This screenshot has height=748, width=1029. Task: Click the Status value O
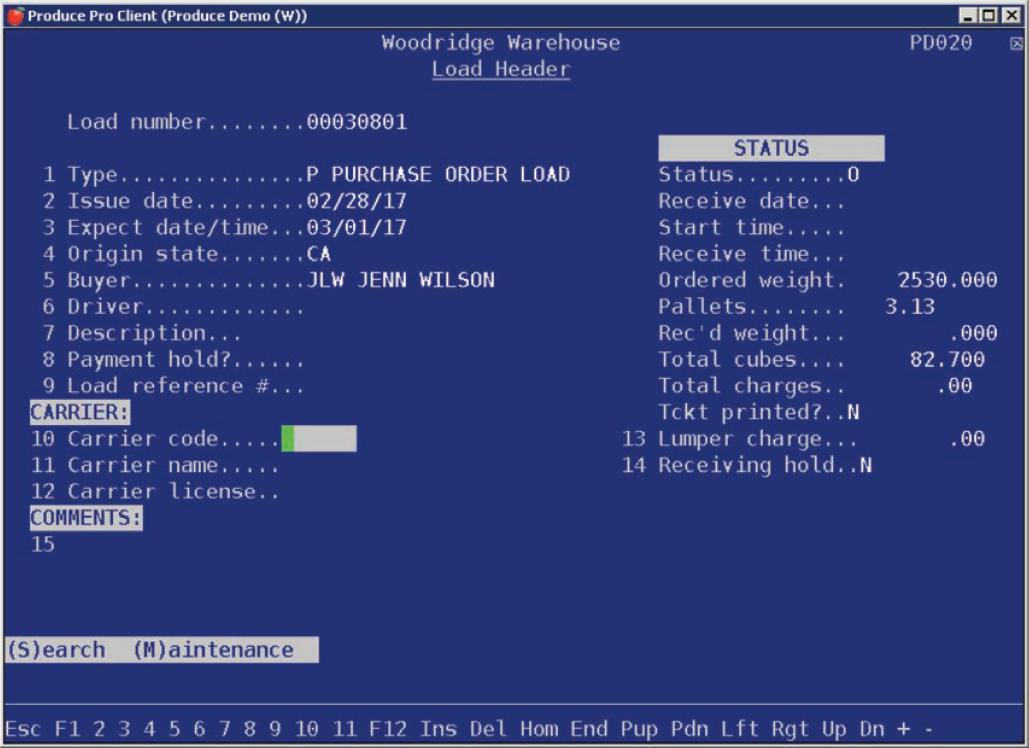pos(852,175)
